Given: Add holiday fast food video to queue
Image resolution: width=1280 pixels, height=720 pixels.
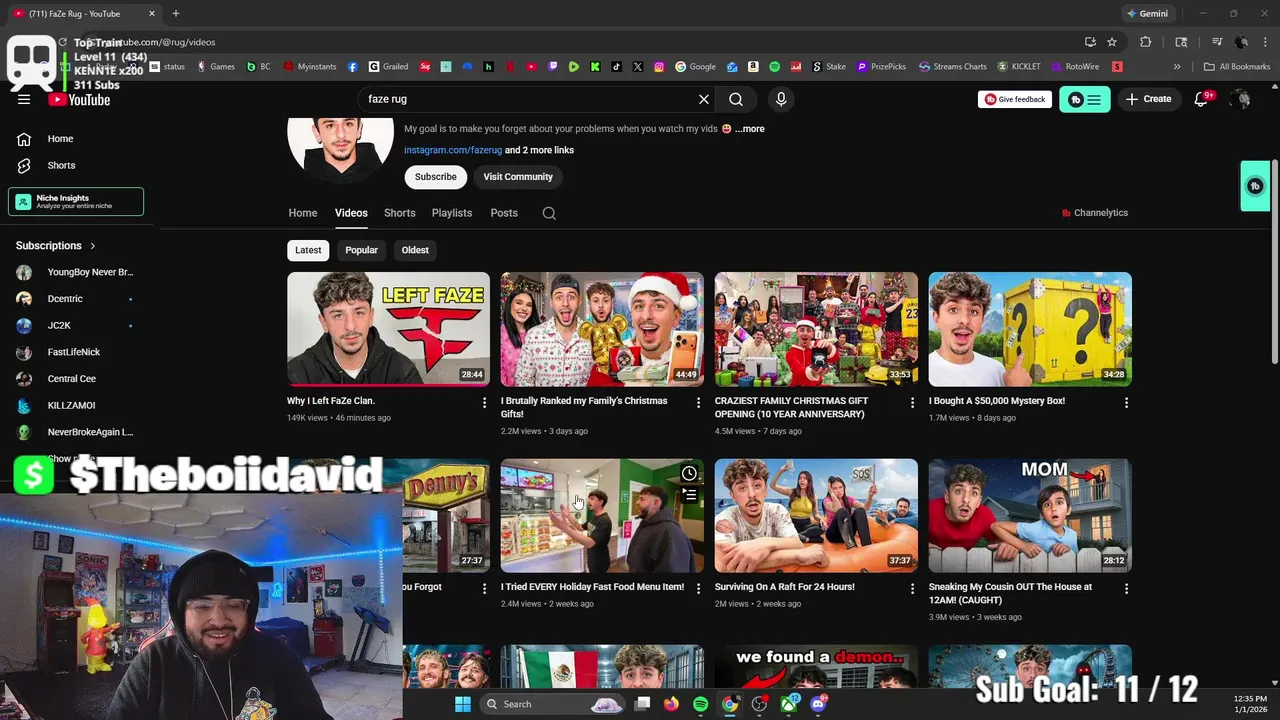Looking at the screenshot, I should 689,494.
